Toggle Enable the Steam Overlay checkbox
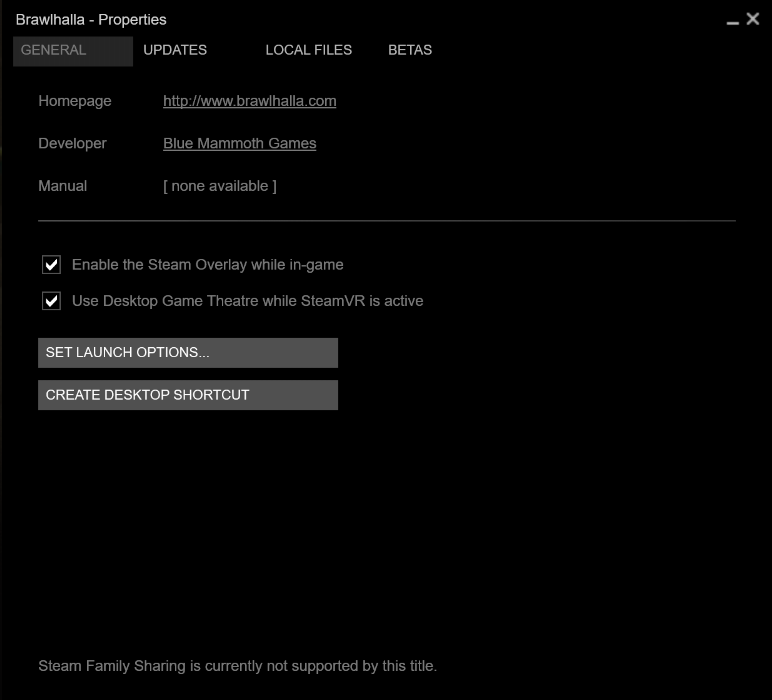Screen dimensions: 772x700 coord(51,264)
